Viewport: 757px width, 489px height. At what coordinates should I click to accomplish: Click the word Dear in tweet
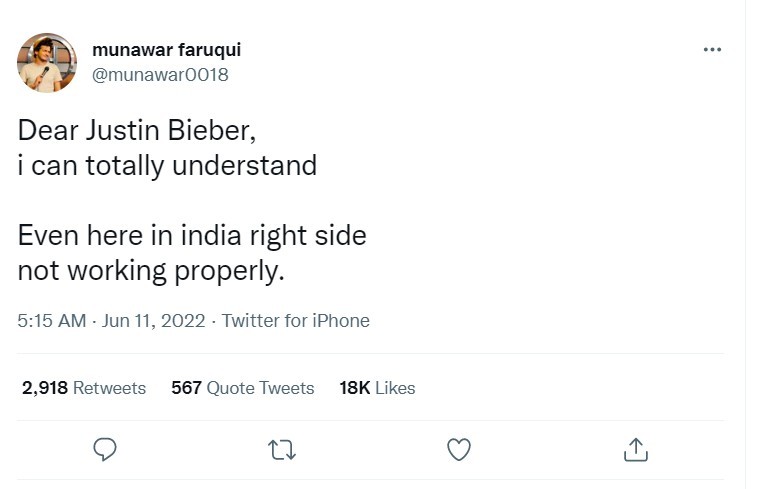coord(48,130)
